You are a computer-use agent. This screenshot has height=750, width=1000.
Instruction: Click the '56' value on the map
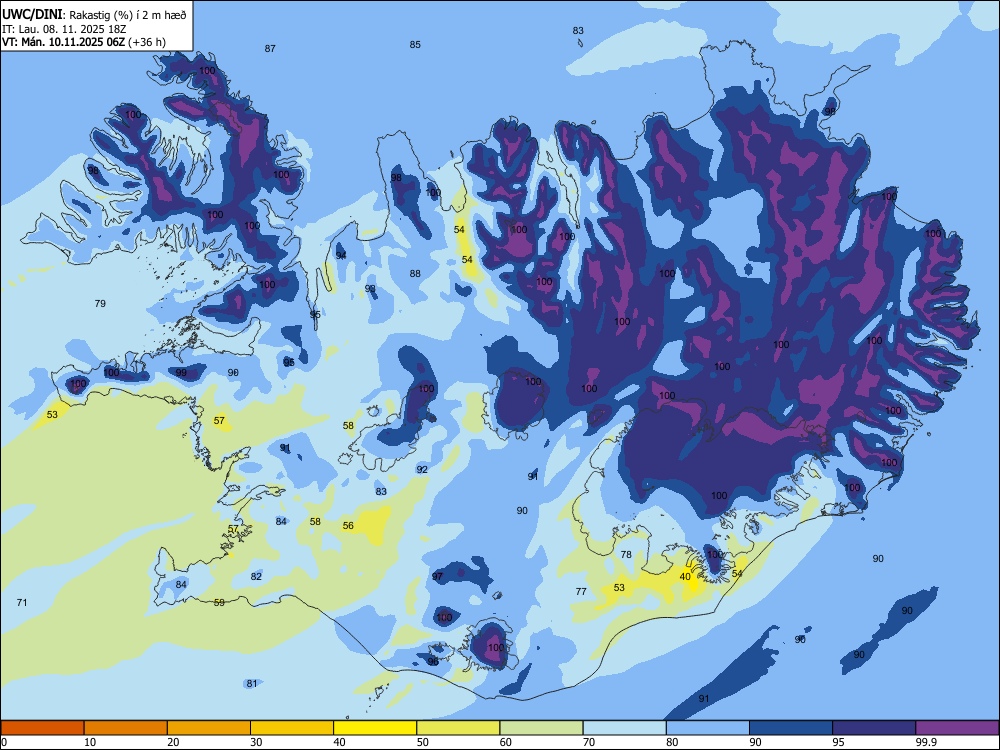coord(348,526)
